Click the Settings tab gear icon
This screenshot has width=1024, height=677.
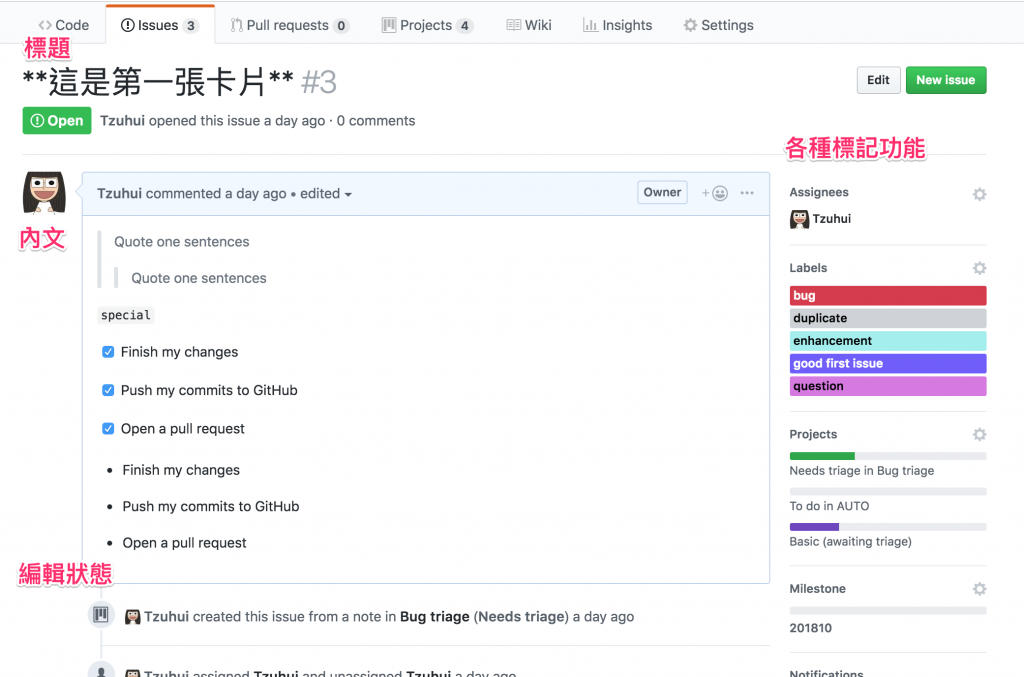click(690, 25)
